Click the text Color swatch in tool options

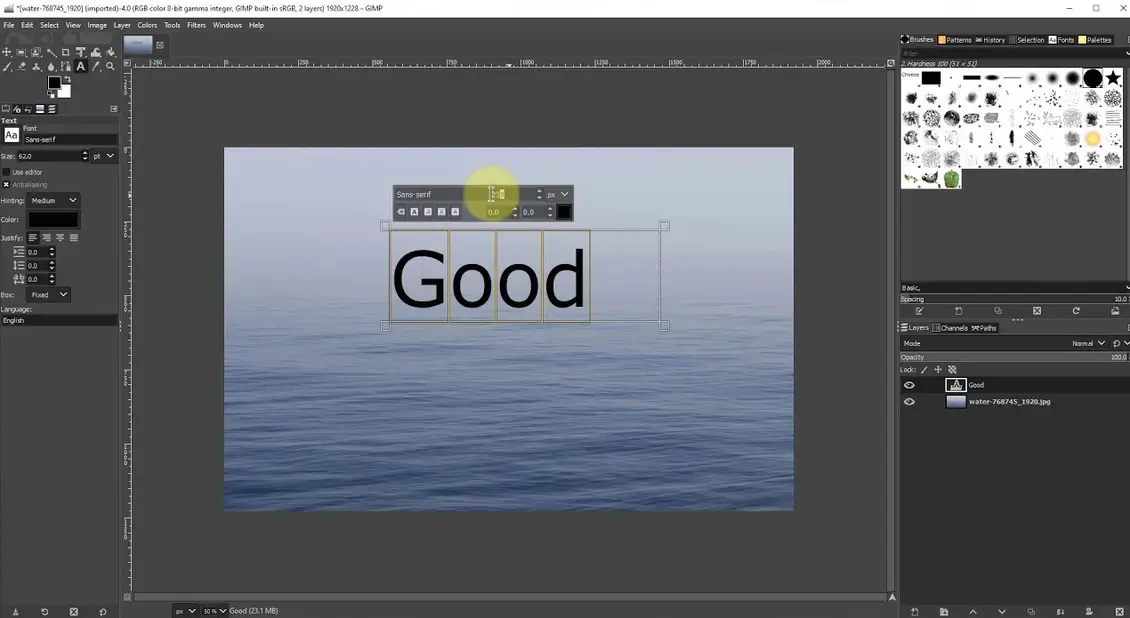[53, 219]
